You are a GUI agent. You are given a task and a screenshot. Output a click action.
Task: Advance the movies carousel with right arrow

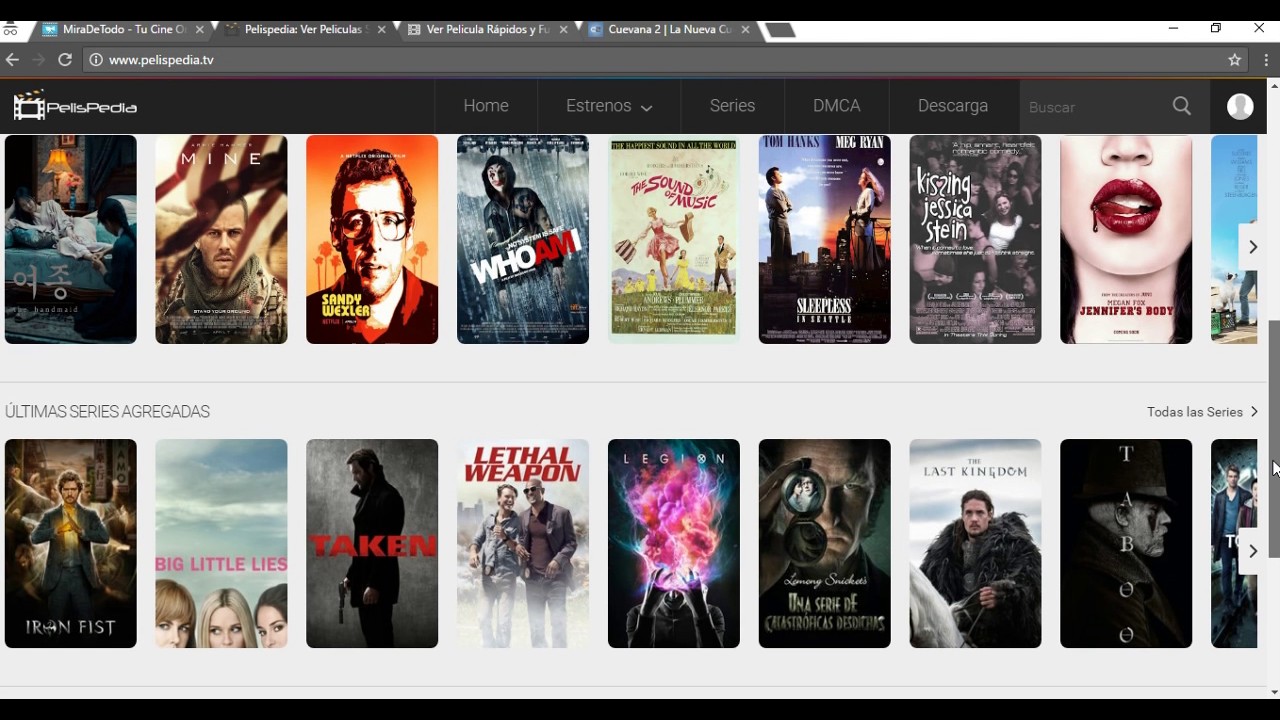pyautogui.click(x=1252, y=247)
